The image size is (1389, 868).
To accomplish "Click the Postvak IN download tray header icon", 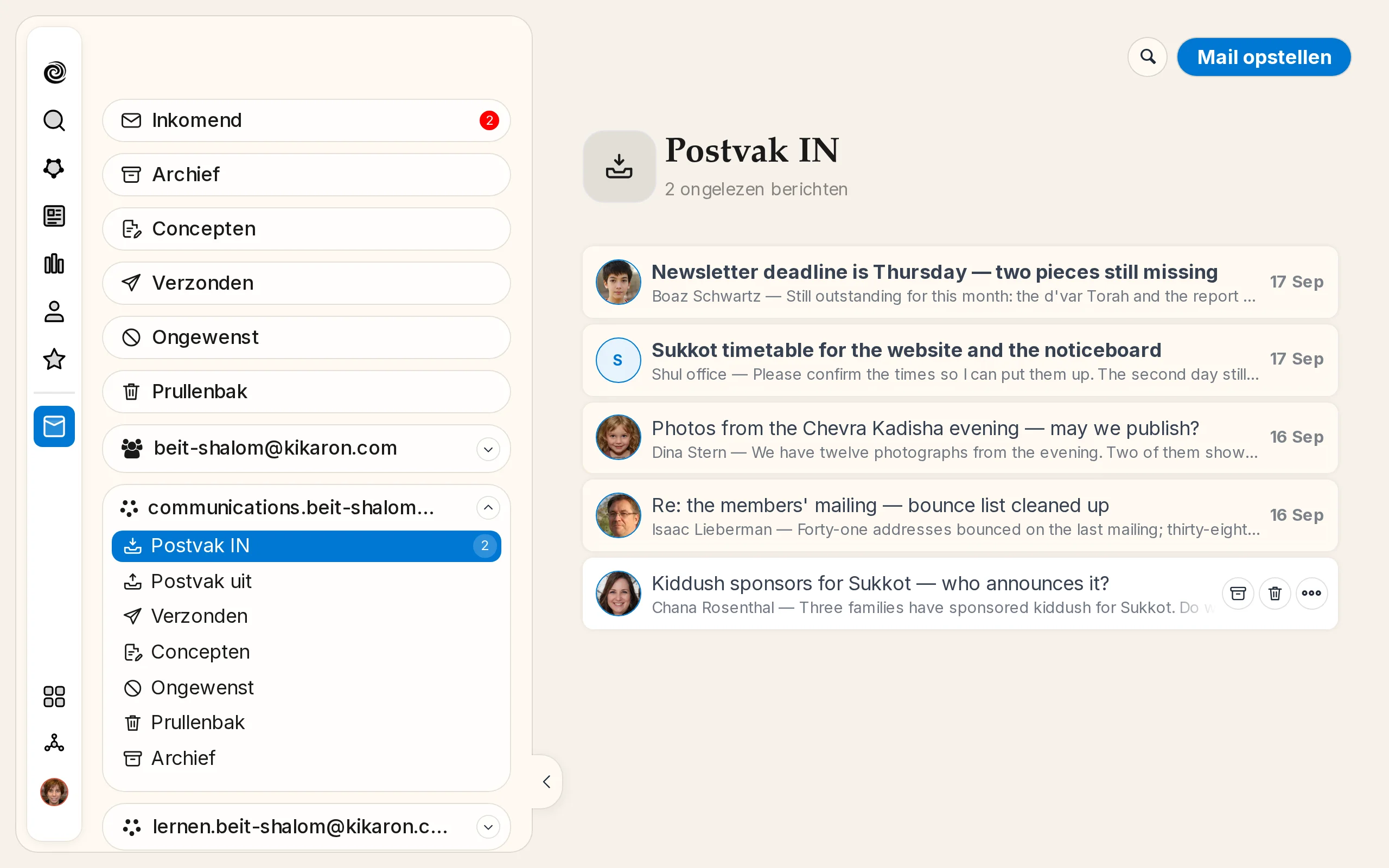I will click(619, 167).
